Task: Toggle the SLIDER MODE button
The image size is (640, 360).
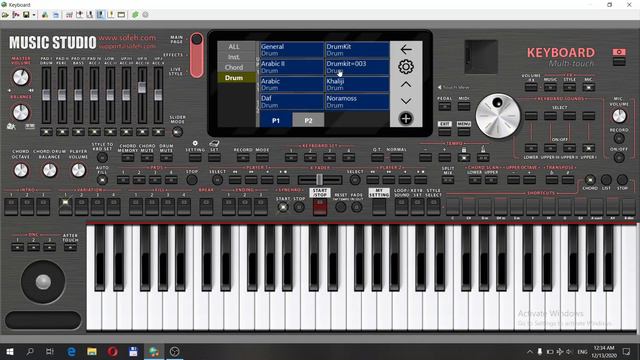Action: coord(177,132)
